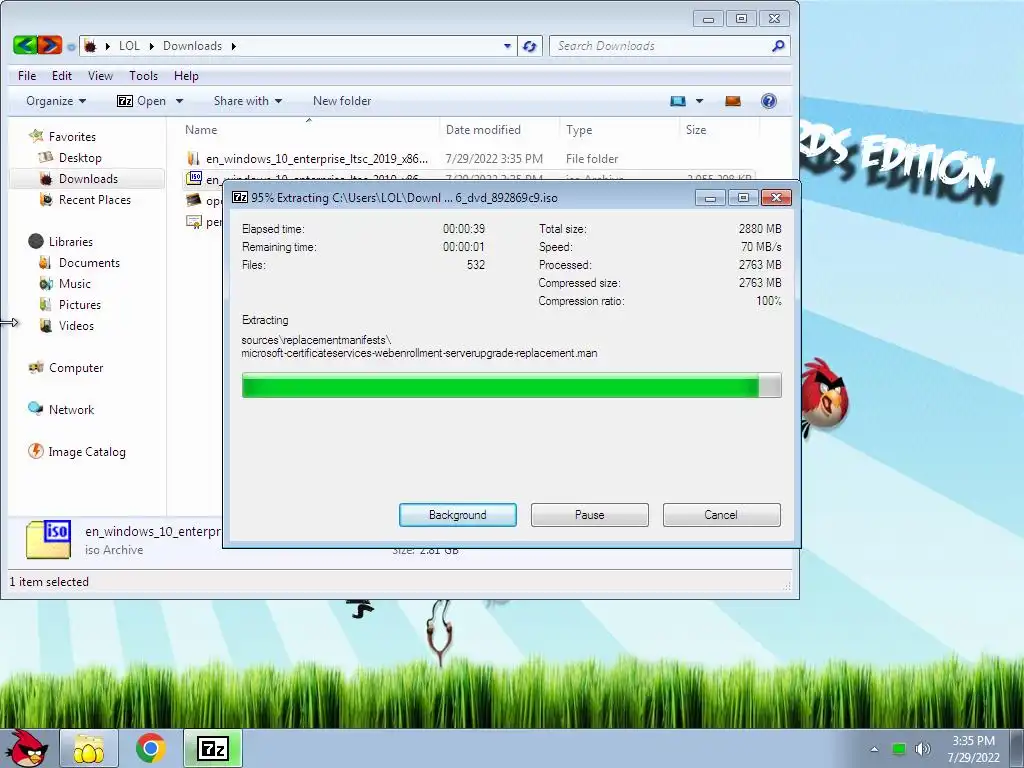Viewport: 1024px width, 768px height.
Task: Click the arrow after LOL in breadcrumb
Action: point(152,46)
